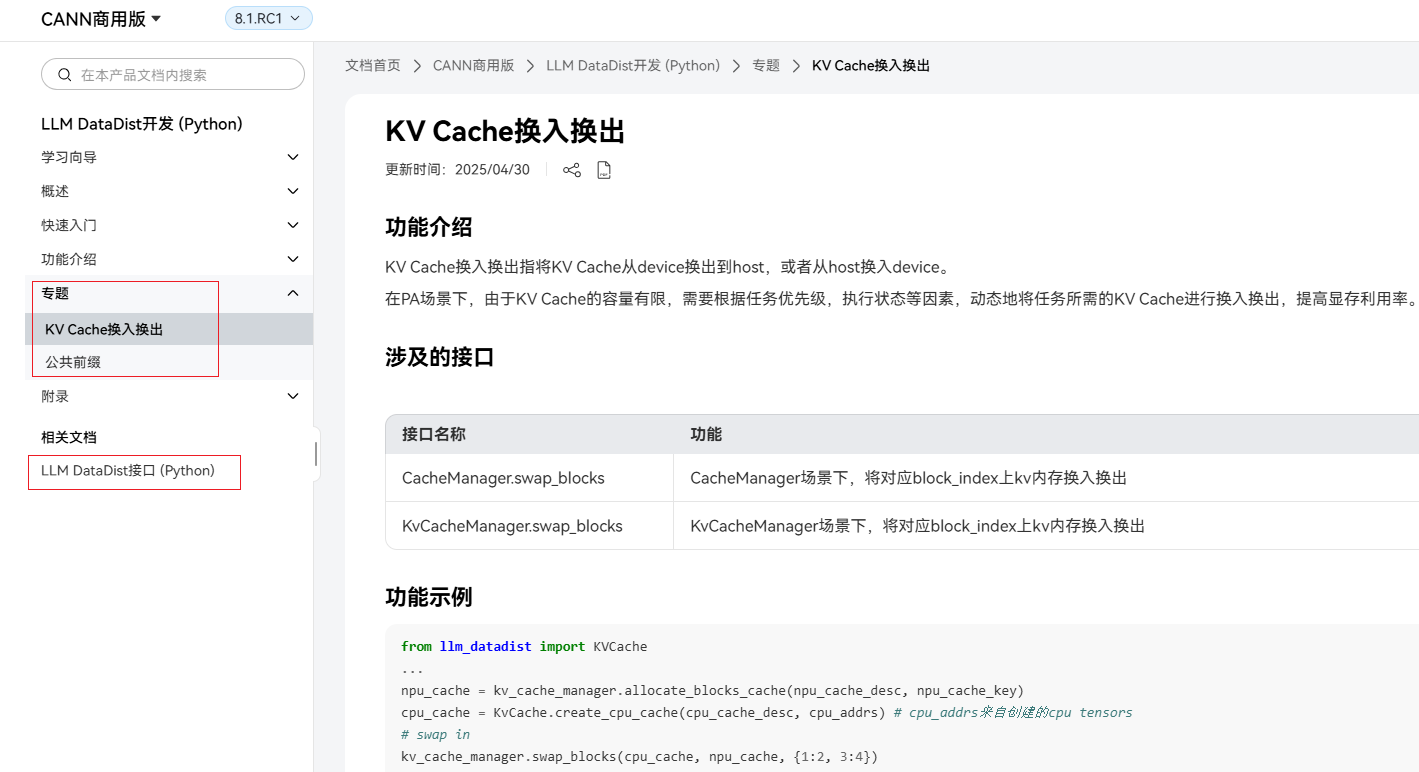Screen dimensions: 1419x772
Task: Click the '# swap in' code comment
Action: (435, 734)
